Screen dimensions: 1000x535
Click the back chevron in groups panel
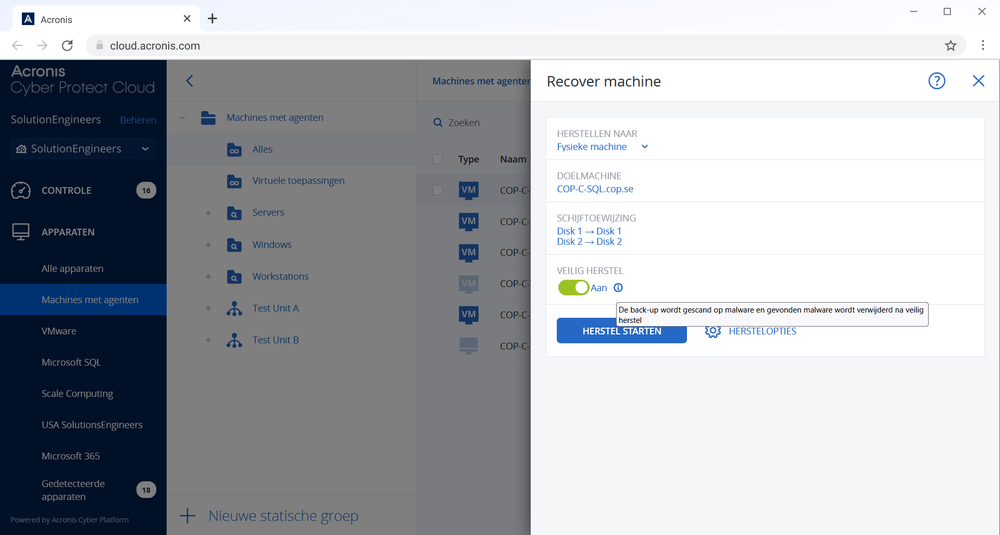[189, 81]
